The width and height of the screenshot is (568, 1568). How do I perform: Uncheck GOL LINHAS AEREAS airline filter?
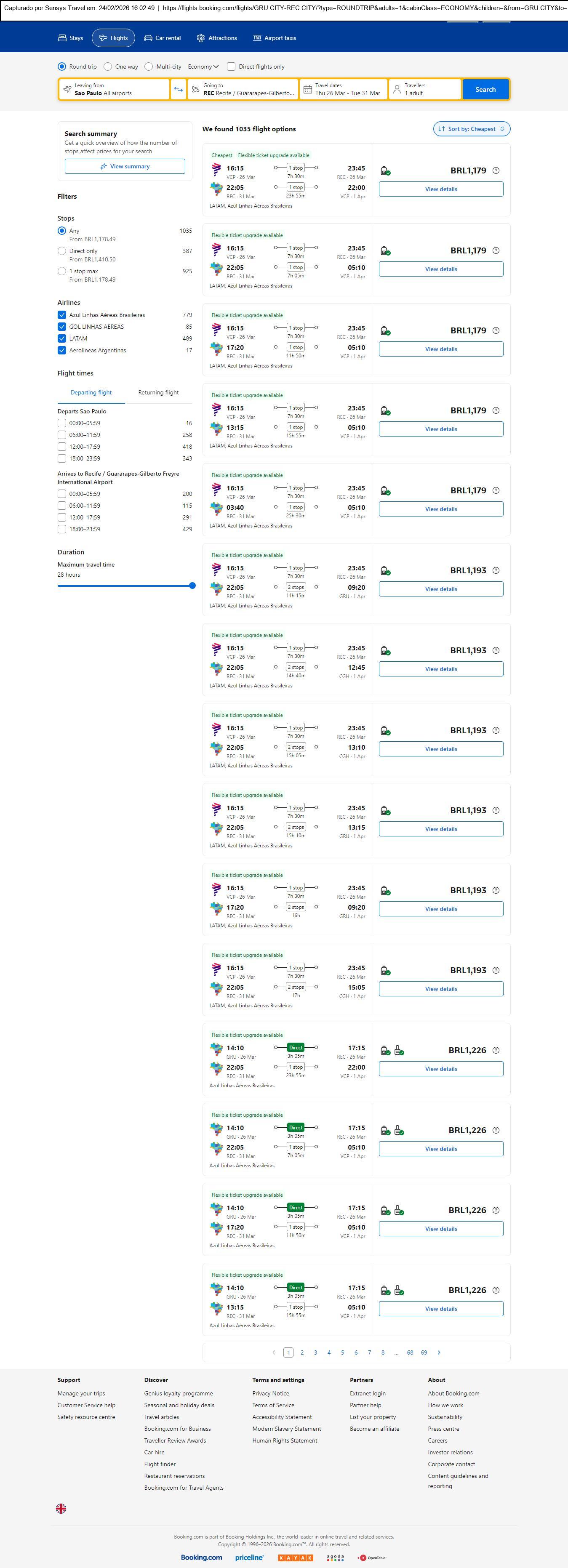point(61,327)
